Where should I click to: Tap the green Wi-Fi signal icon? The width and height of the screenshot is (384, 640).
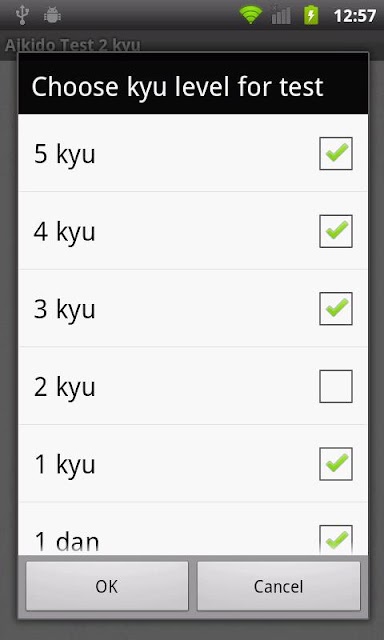pos(251,16)
